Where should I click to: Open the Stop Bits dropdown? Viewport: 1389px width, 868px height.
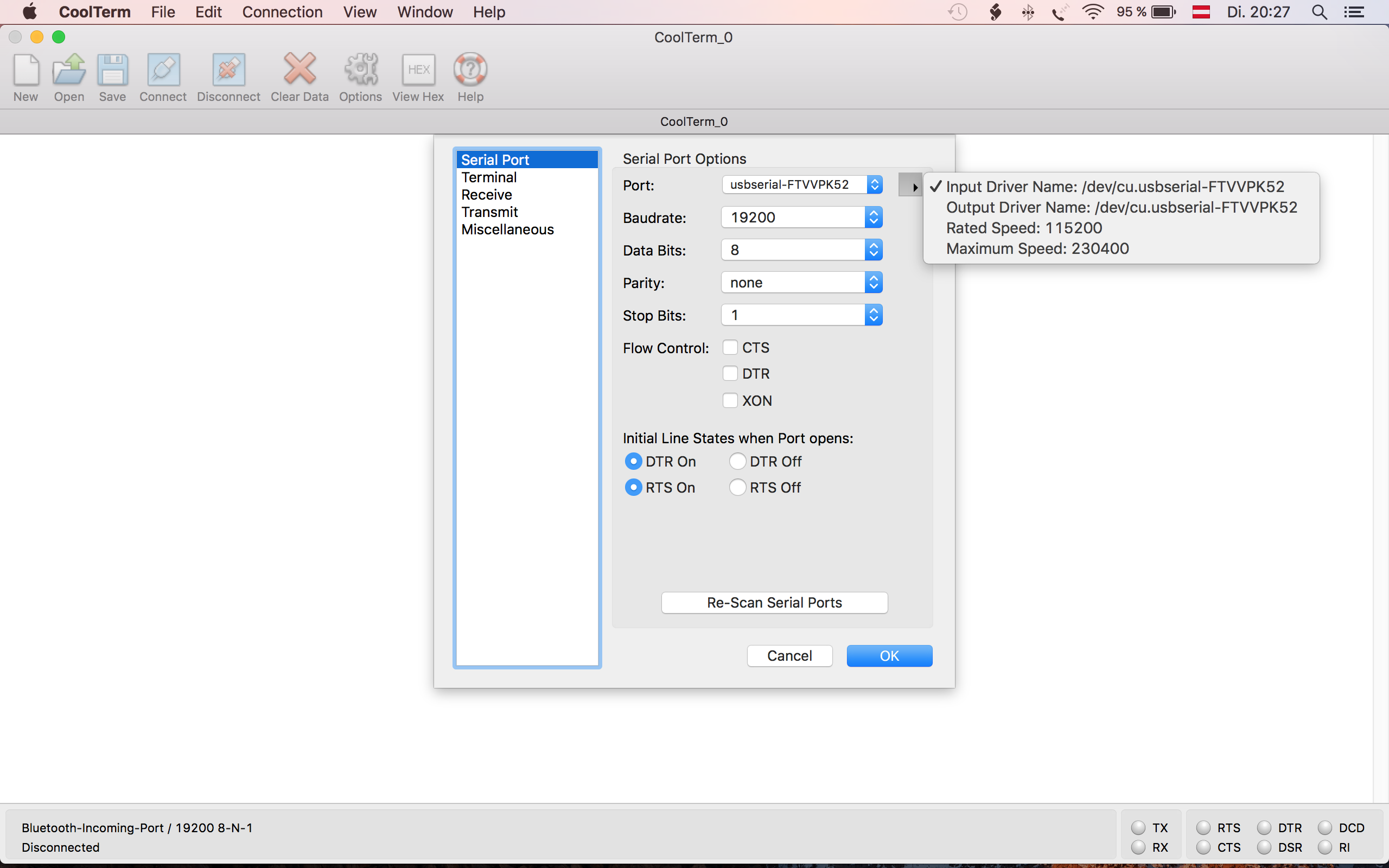(x=802, y=315)
